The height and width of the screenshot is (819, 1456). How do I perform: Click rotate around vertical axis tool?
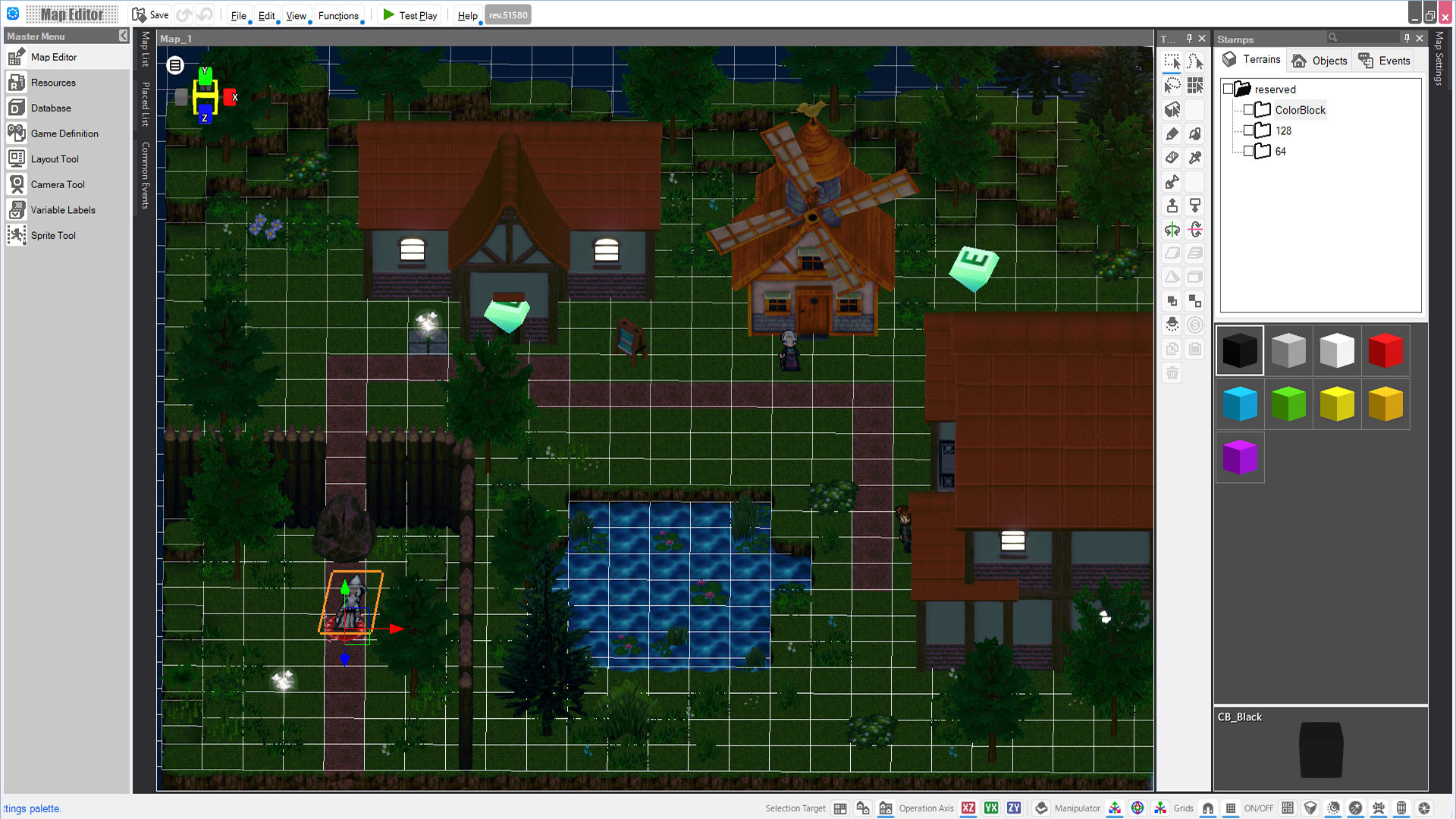pyautogui.click(x=1172, y=230)
